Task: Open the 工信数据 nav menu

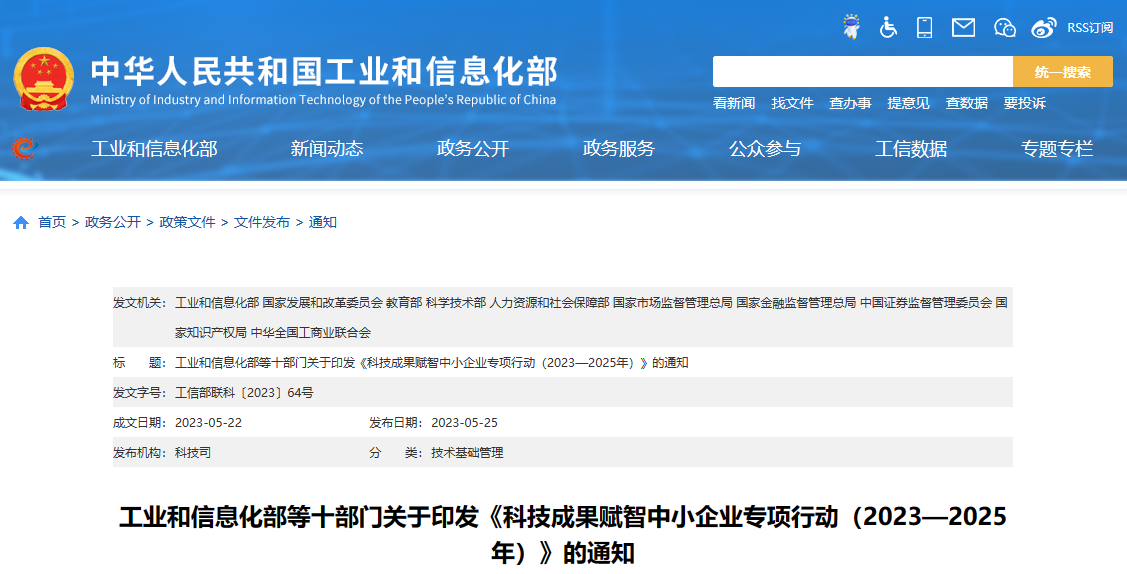Action: tap(911, 149)
